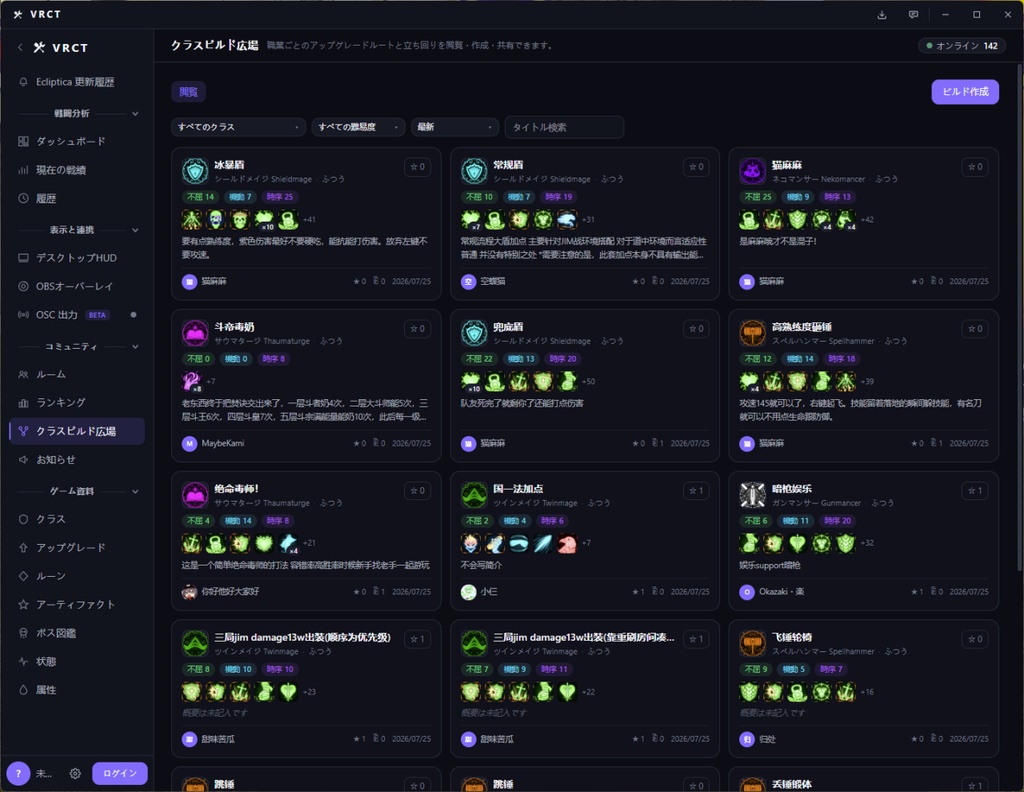Click first upgrade icon on 国一法加点 card
The image size is (1024, 792).
click(x=470, y=543)
